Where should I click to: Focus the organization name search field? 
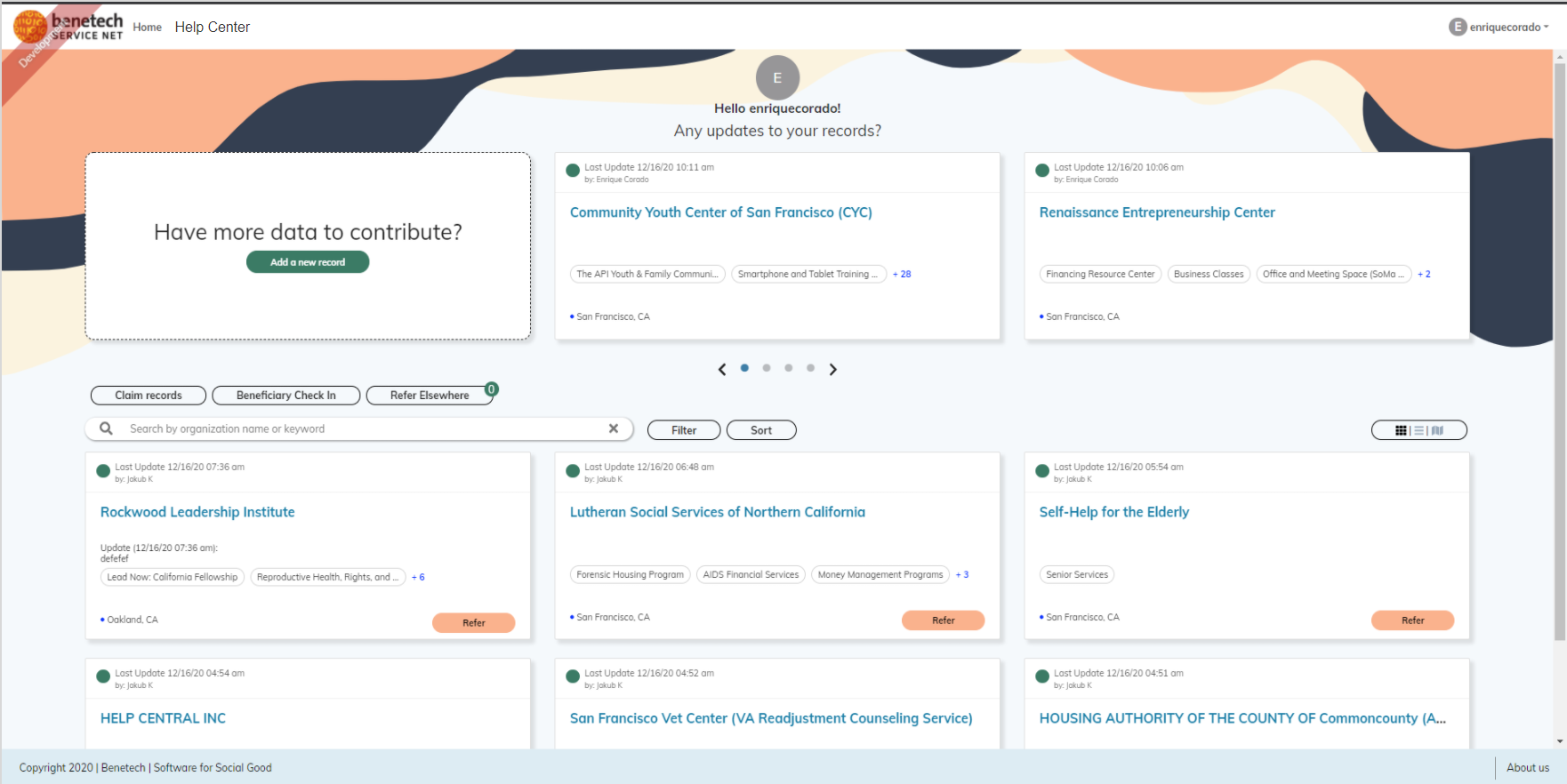pos(360,428)
